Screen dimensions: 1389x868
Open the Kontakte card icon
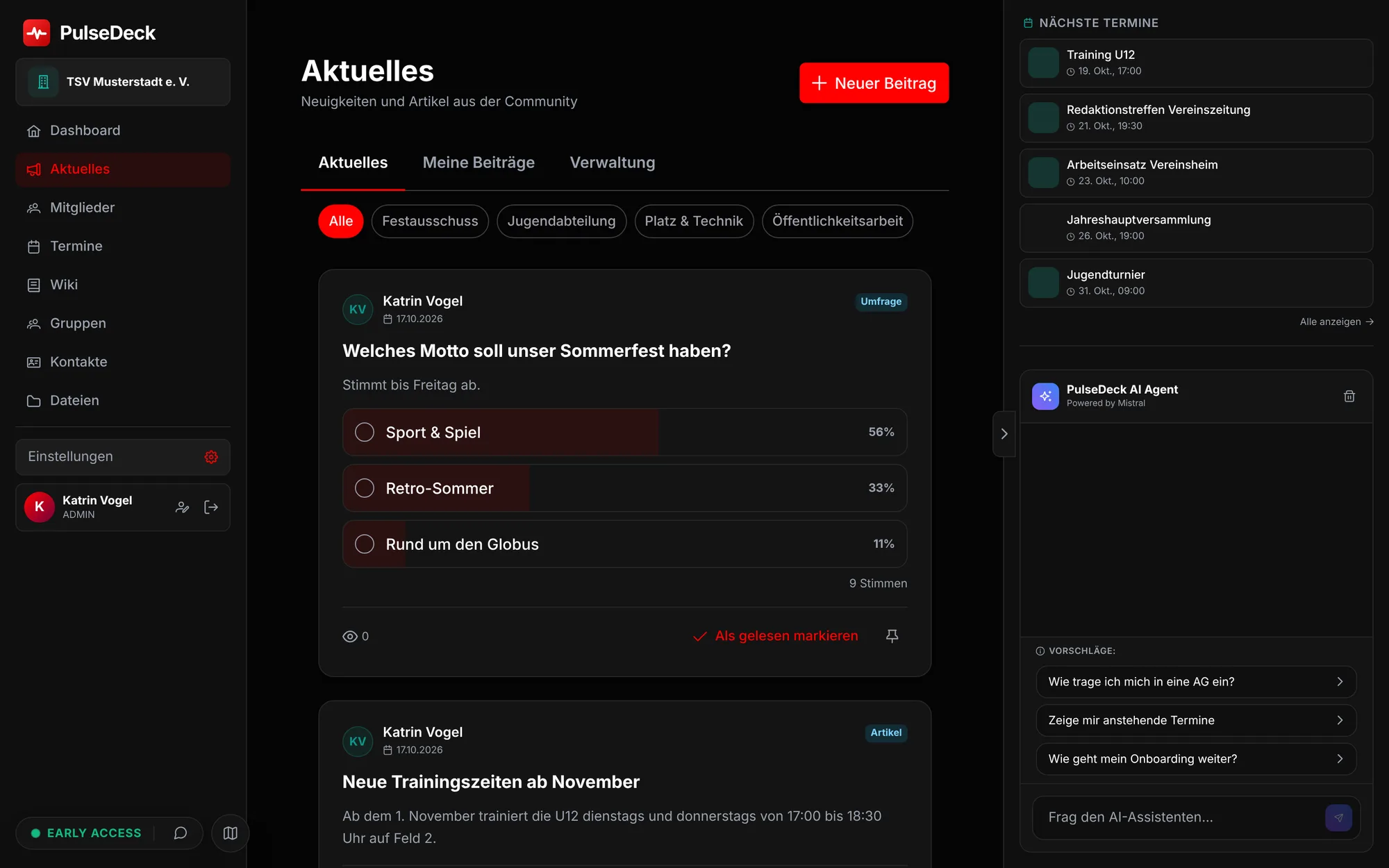33,362
